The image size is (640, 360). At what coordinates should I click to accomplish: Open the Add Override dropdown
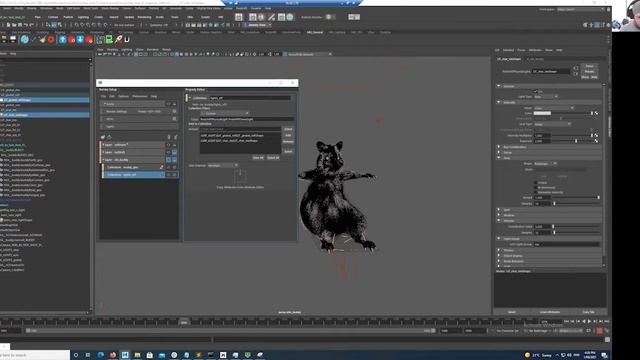[x=223, y=165]
